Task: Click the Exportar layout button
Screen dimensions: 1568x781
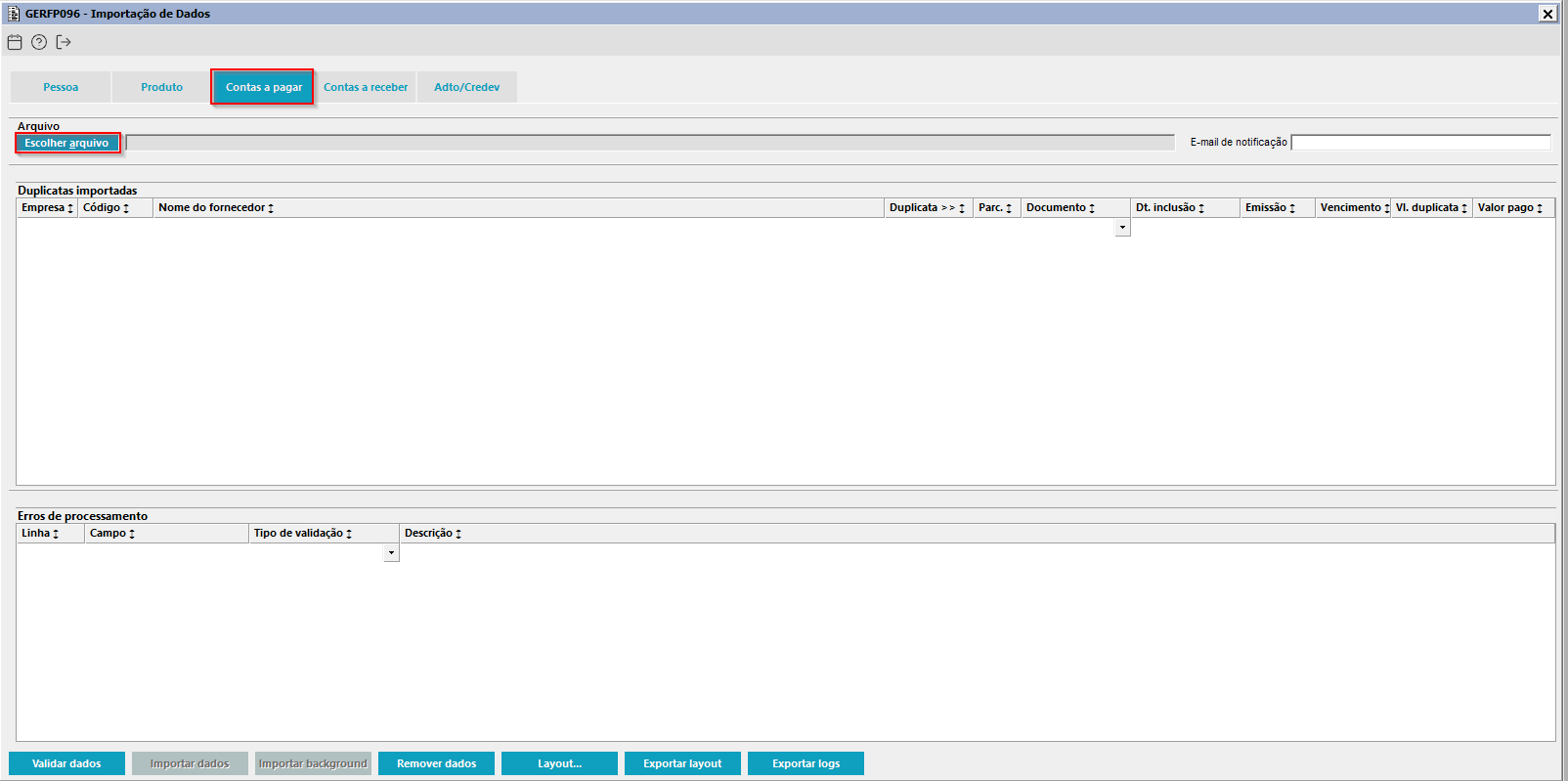Action: click(682, 763)
